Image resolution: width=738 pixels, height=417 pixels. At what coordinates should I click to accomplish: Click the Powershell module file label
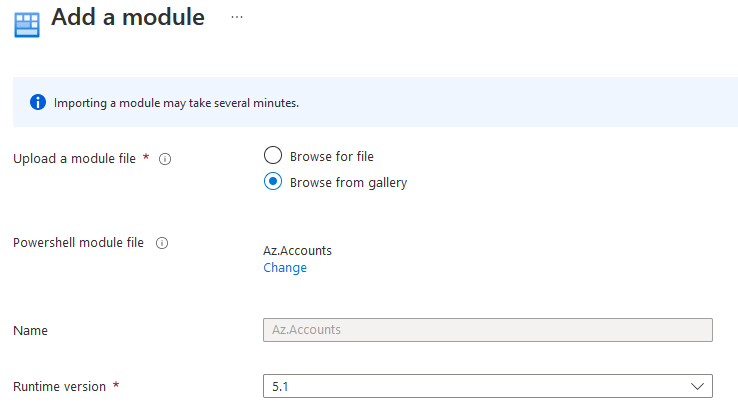coord(78,243)
